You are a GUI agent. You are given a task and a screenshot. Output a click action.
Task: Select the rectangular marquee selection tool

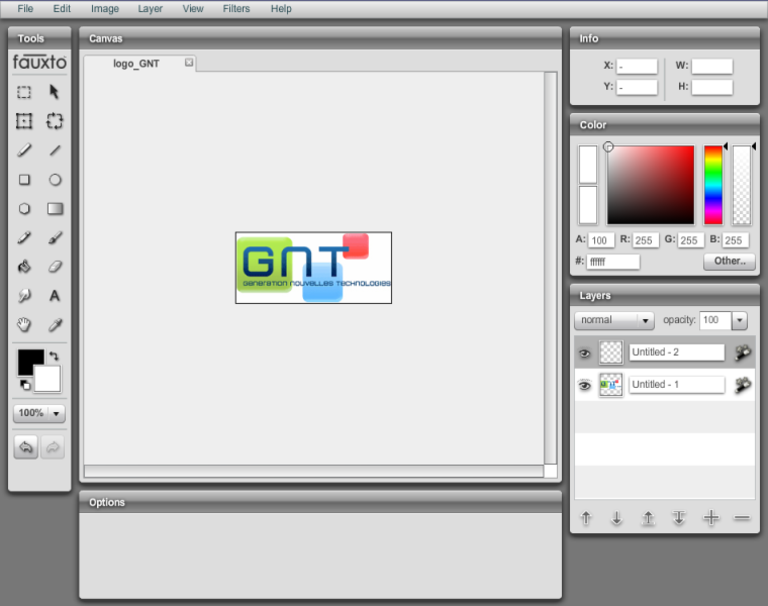pos(24,92)
